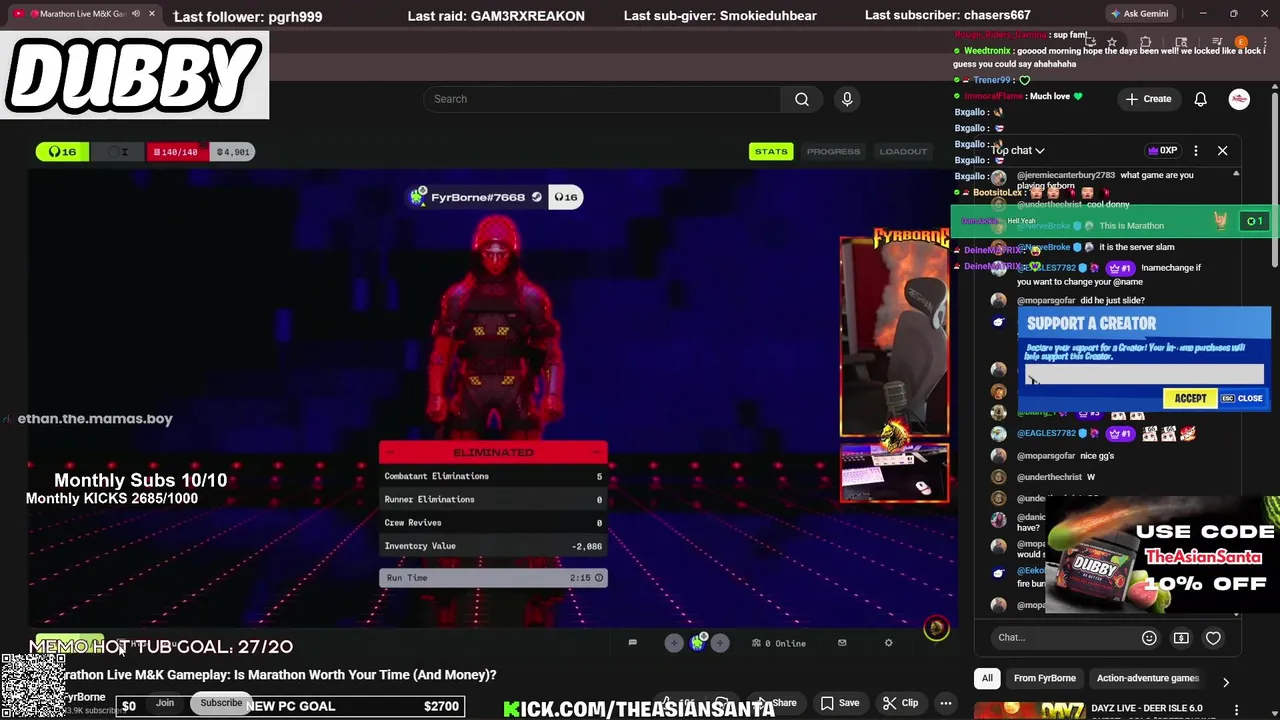1280x720 pixels.
Task: Open DAYZ LIVE - DEER ISLE 6.0 video
Action: pos(1146,708)
